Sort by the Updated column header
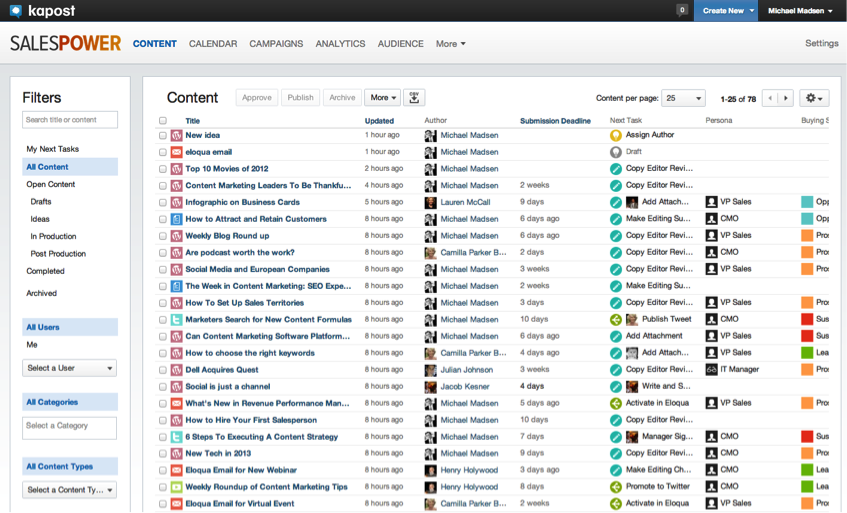This screenshot has width=847, height=513. 379,121
